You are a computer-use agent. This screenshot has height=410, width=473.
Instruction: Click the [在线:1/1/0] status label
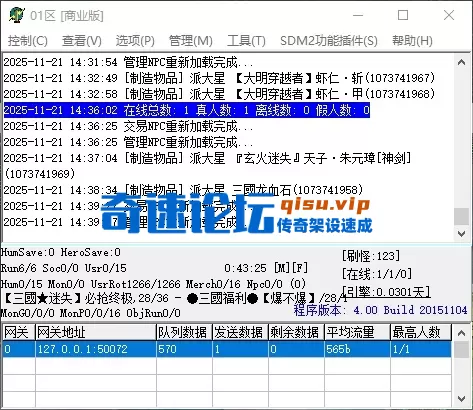click(x=377, y=274)
